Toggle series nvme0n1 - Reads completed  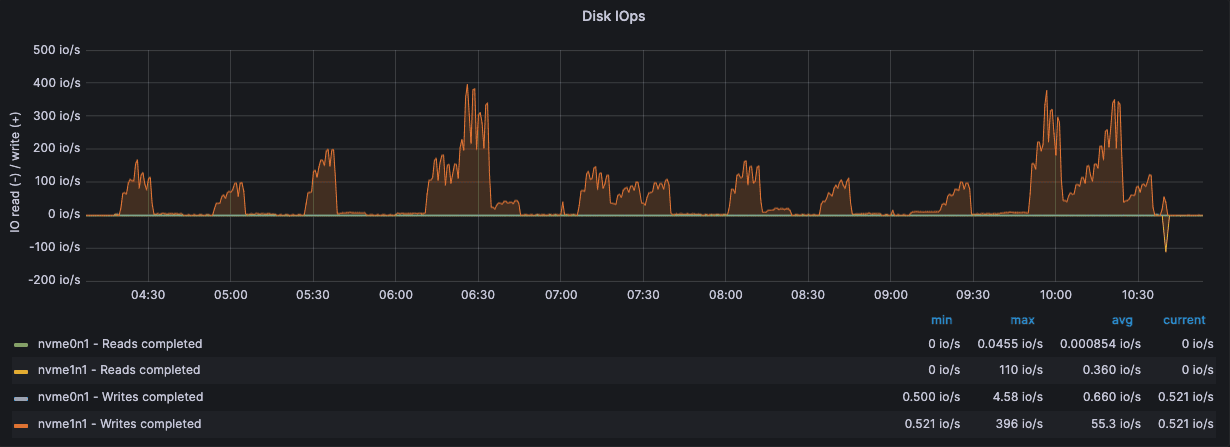(119, 344)
